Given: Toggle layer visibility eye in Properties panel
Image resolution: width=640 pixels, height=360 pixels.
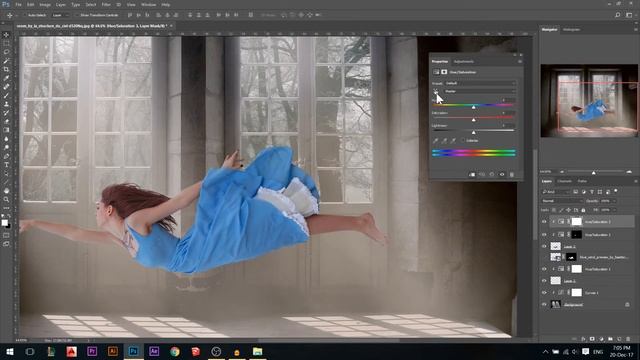Looking at the screenshot, I should click(x=502, y=175).
